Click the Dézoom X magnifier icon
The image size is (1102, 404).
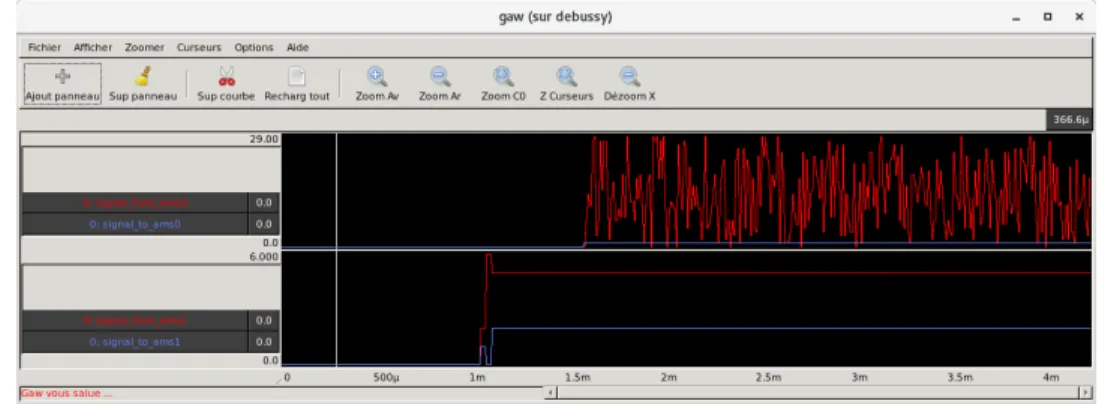pyautogui.click(x=630, y=76)
